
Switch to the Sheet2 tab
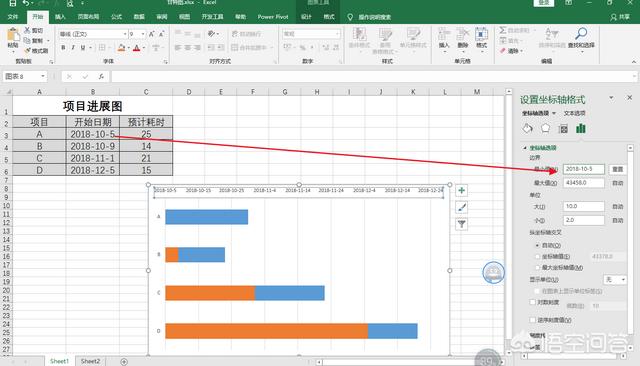point(90,361)
